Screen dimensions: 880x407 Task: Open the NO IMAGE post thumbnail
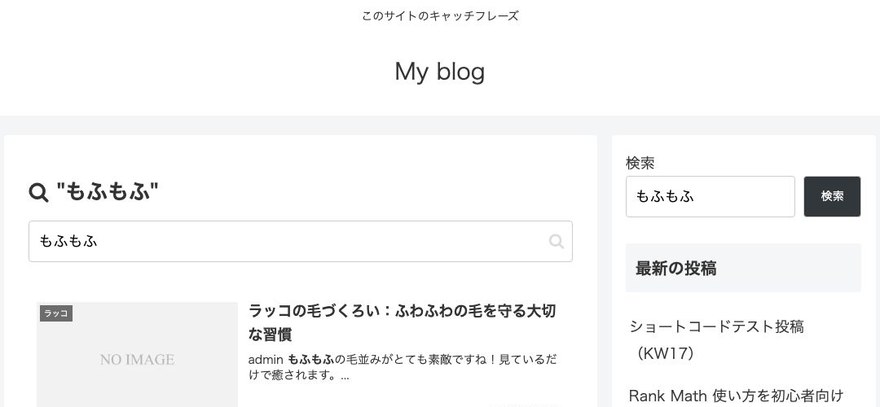(x=137, y=355)
